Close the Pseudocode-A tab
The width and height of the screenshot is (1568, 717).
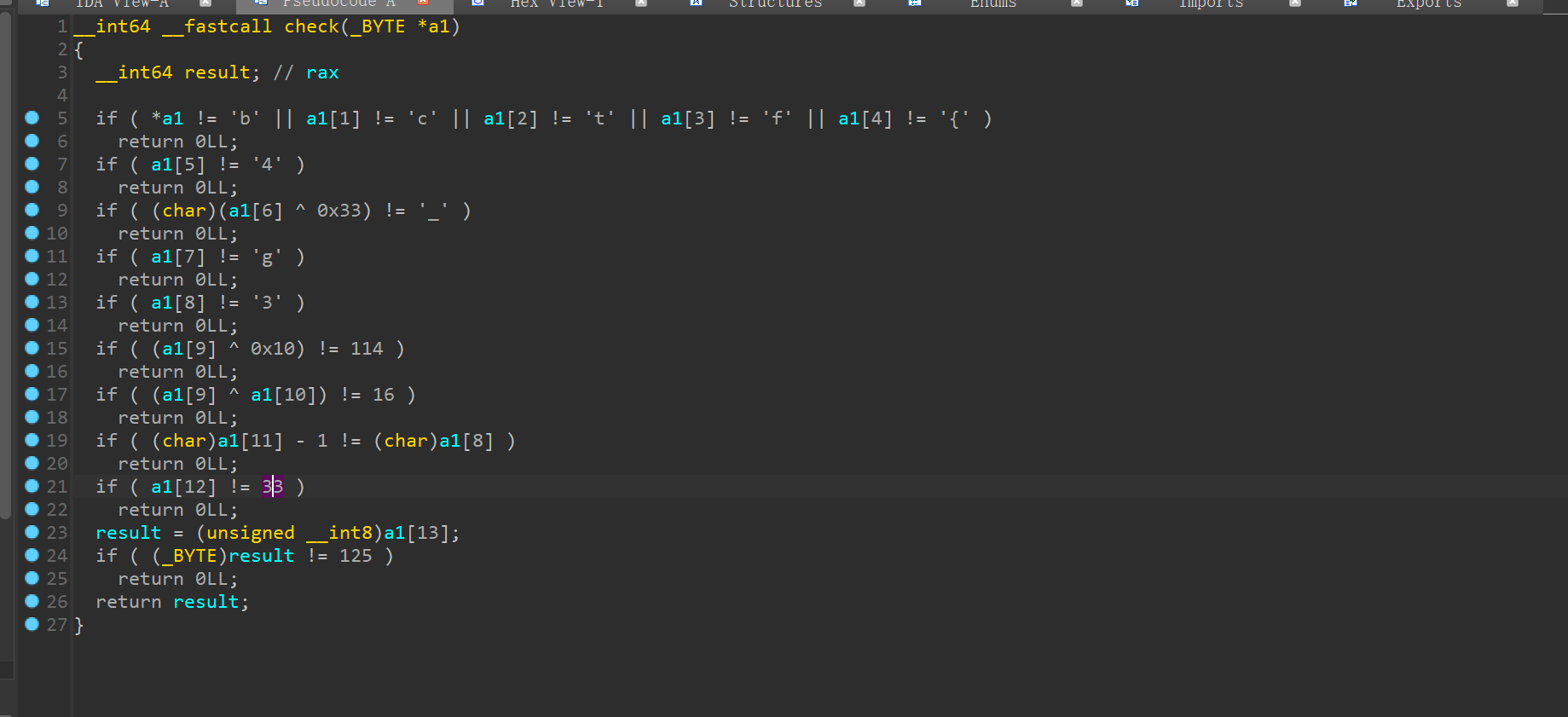423,3
